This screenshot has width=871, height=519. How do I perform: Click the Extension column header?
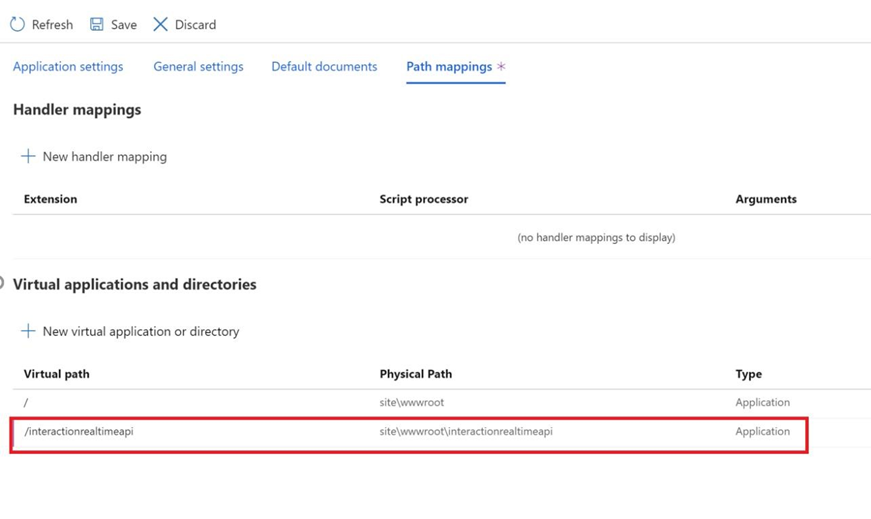(50, 199)
